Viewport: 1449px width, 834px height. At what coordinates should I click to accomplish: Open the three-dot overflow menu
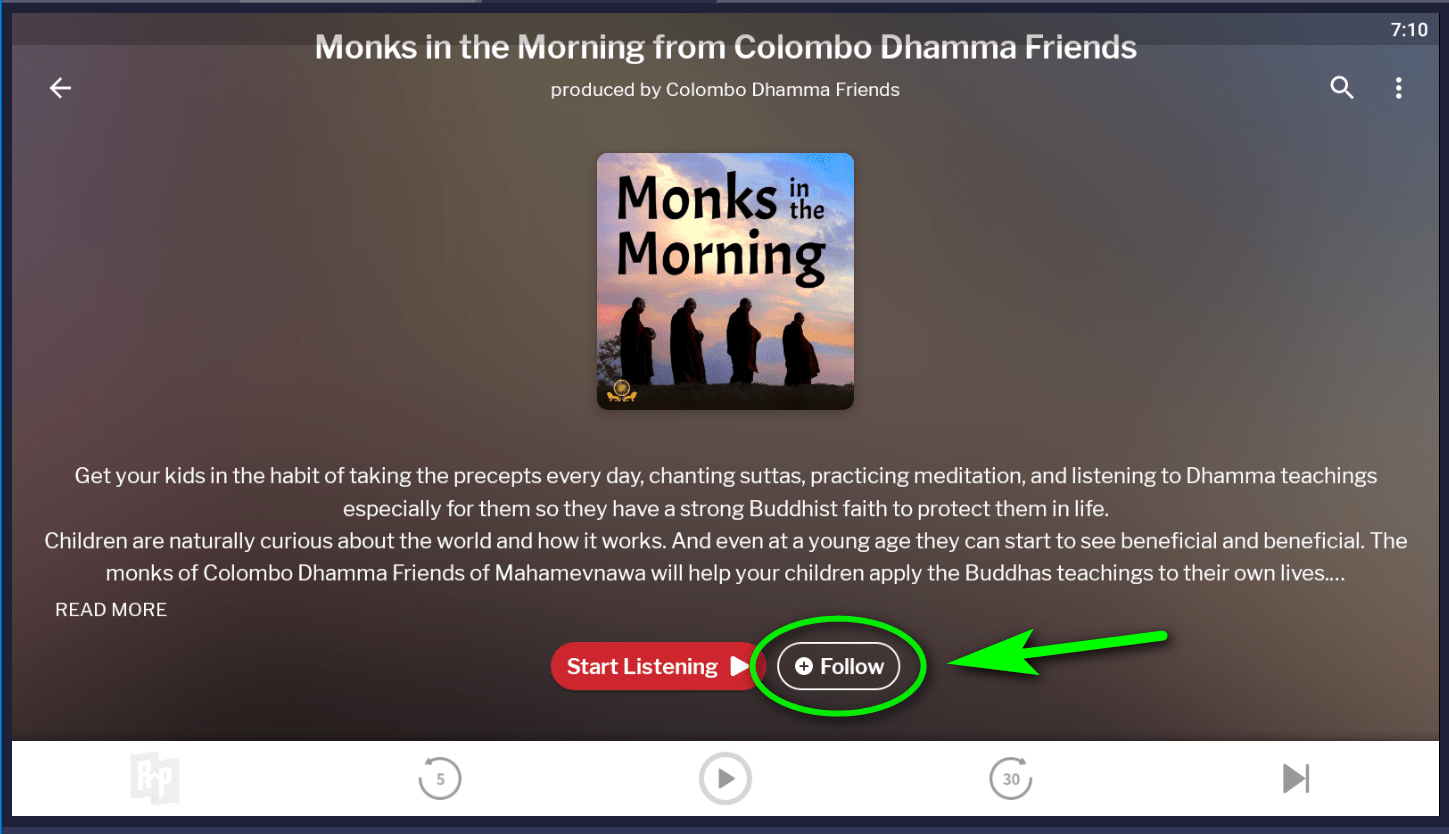pyautogui.click(x=1398, y=88)
